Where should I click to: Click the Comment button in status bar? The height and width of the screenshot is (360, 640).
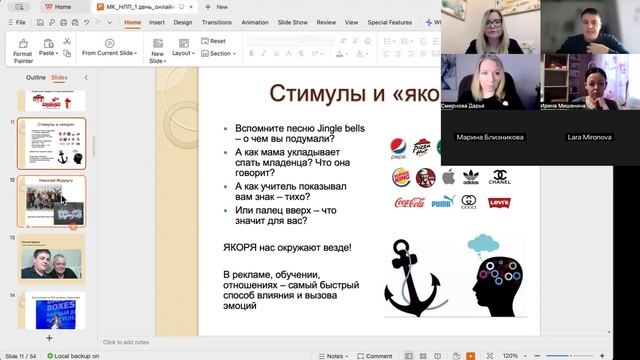375,356
